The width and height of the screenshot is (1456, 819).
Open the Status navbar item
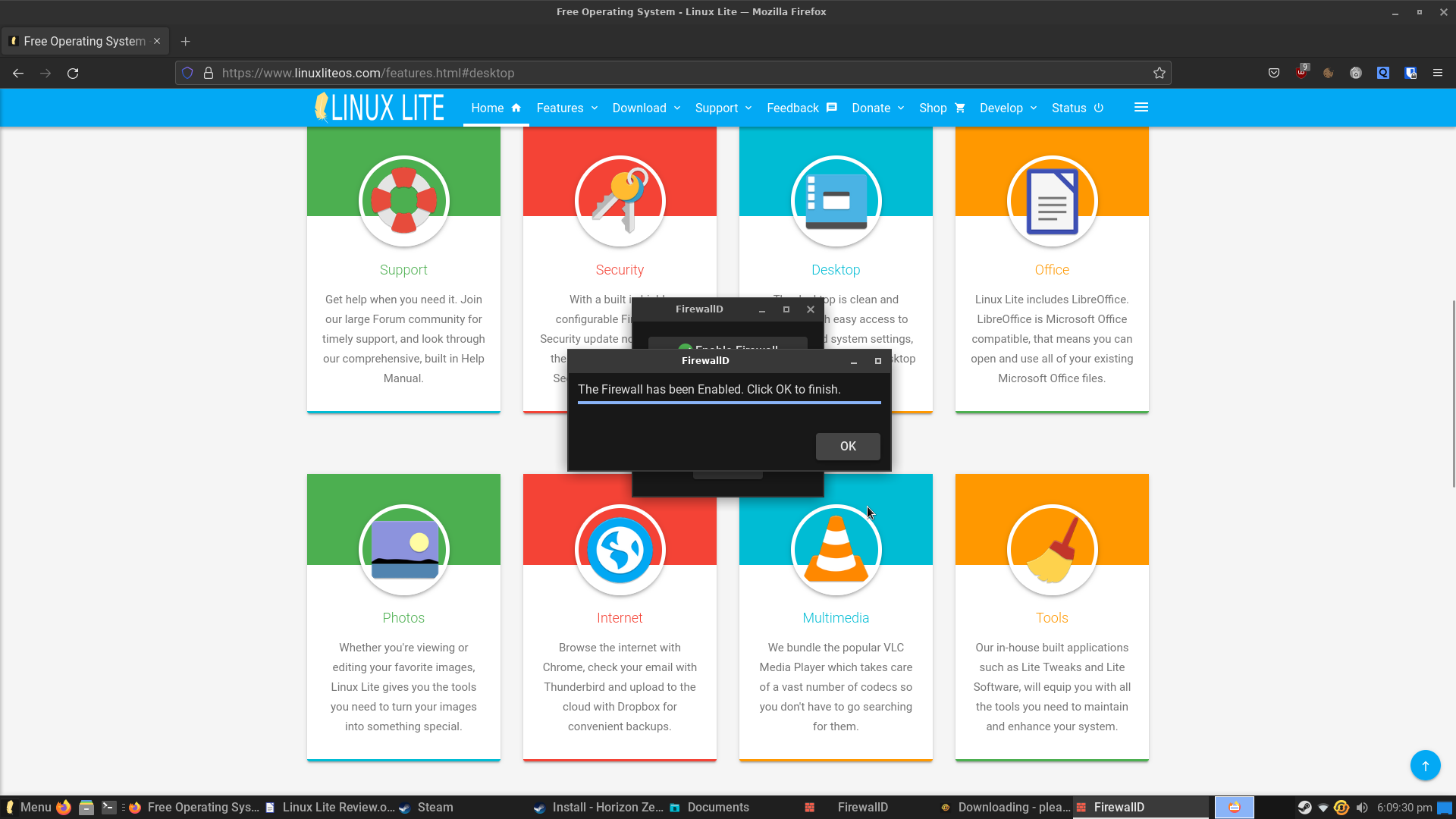(1077, 108)
